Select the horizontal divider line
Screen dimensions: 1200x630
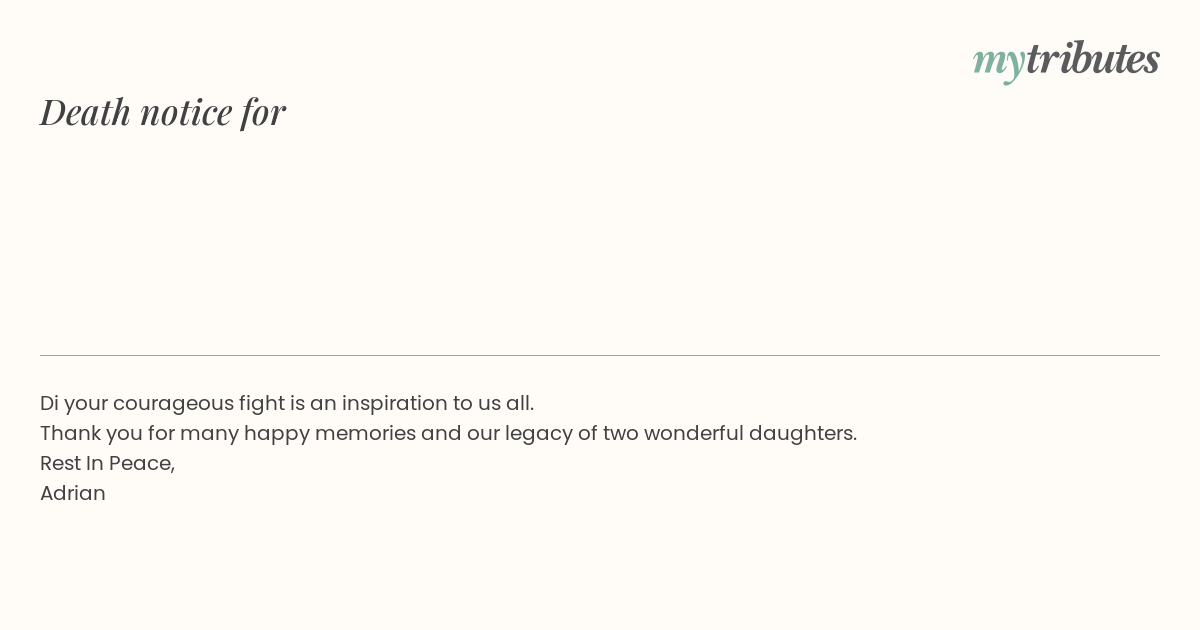tap(600, 355)
